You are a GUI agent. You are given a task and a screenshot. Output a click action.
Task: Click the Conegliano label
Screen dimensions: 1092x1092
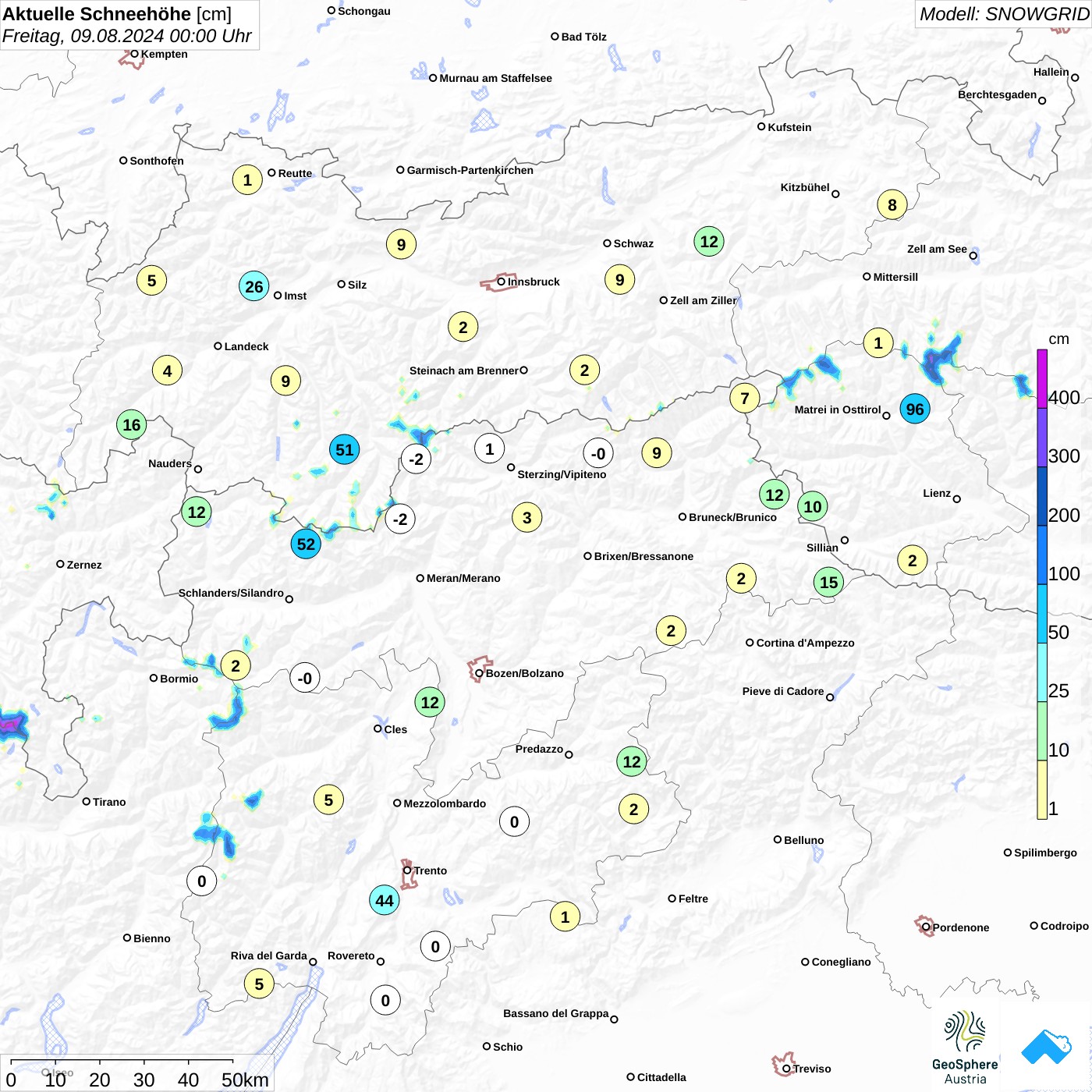pos(841,962)
